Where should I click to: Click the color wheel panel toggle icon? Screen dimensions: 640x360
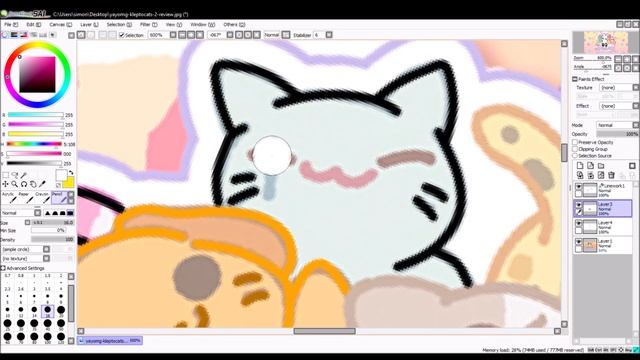tap(5, 35)
